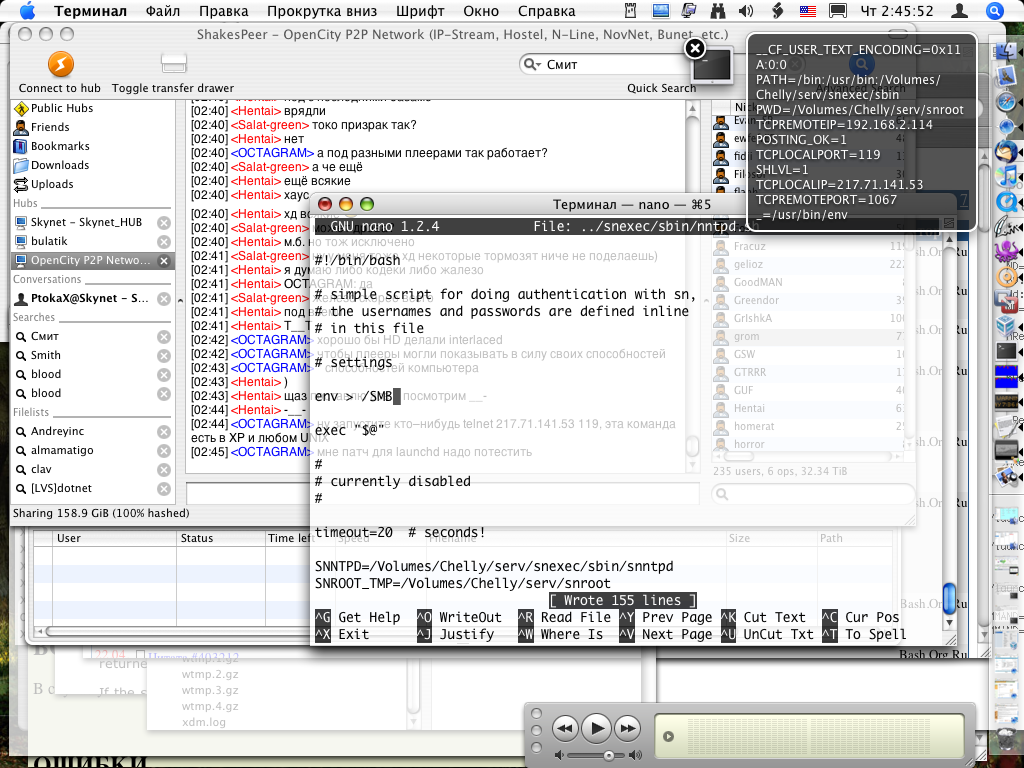The image size is (1024, 768).
Task: Open the Friends list
Action: (x=50, y=127)
